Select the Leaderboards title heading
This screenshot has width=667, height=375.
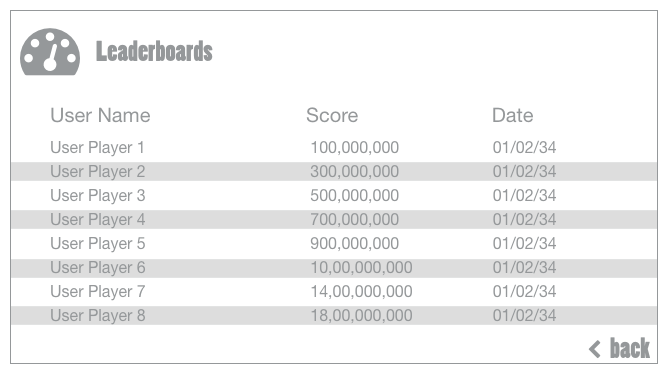(x=154, y=51)
